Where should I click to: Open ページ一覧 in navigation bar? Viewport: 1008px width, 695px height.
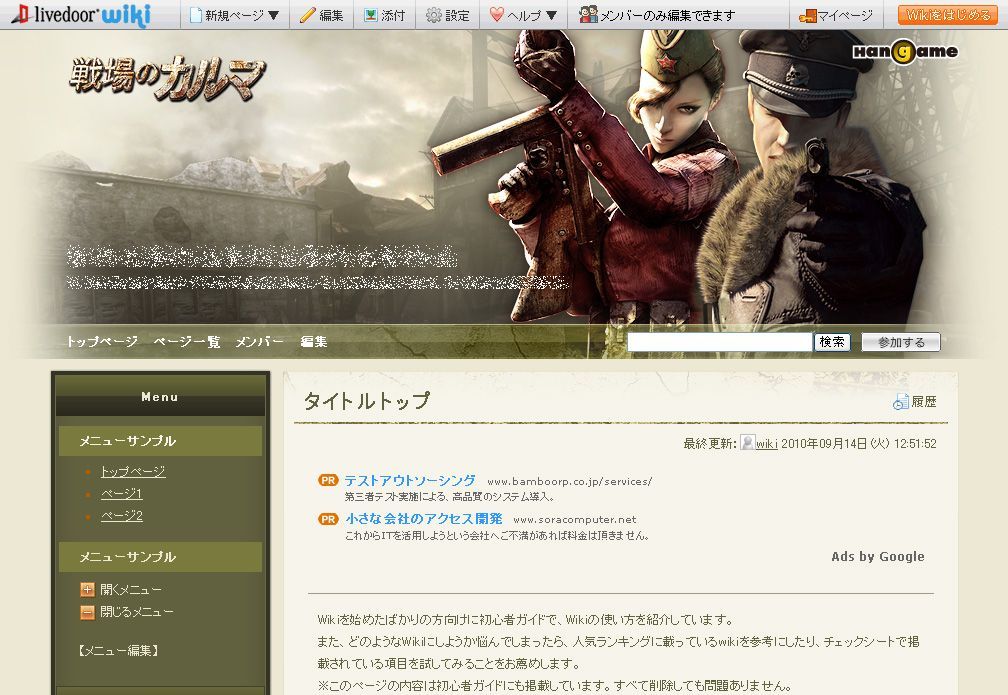(186, 341)
